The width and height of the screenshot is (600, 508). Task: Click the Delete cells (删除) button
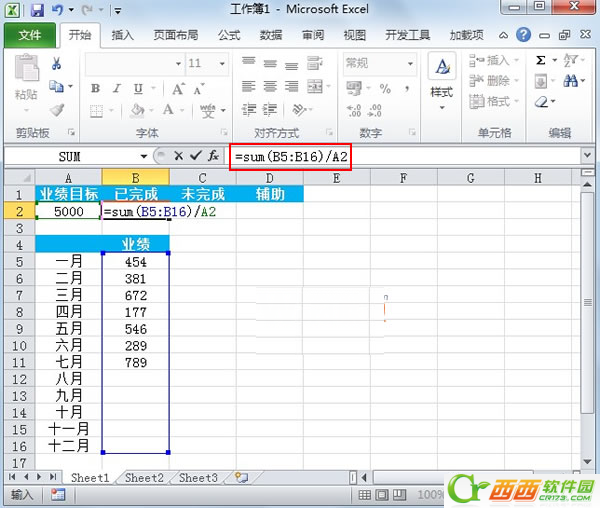click(494, 81)
